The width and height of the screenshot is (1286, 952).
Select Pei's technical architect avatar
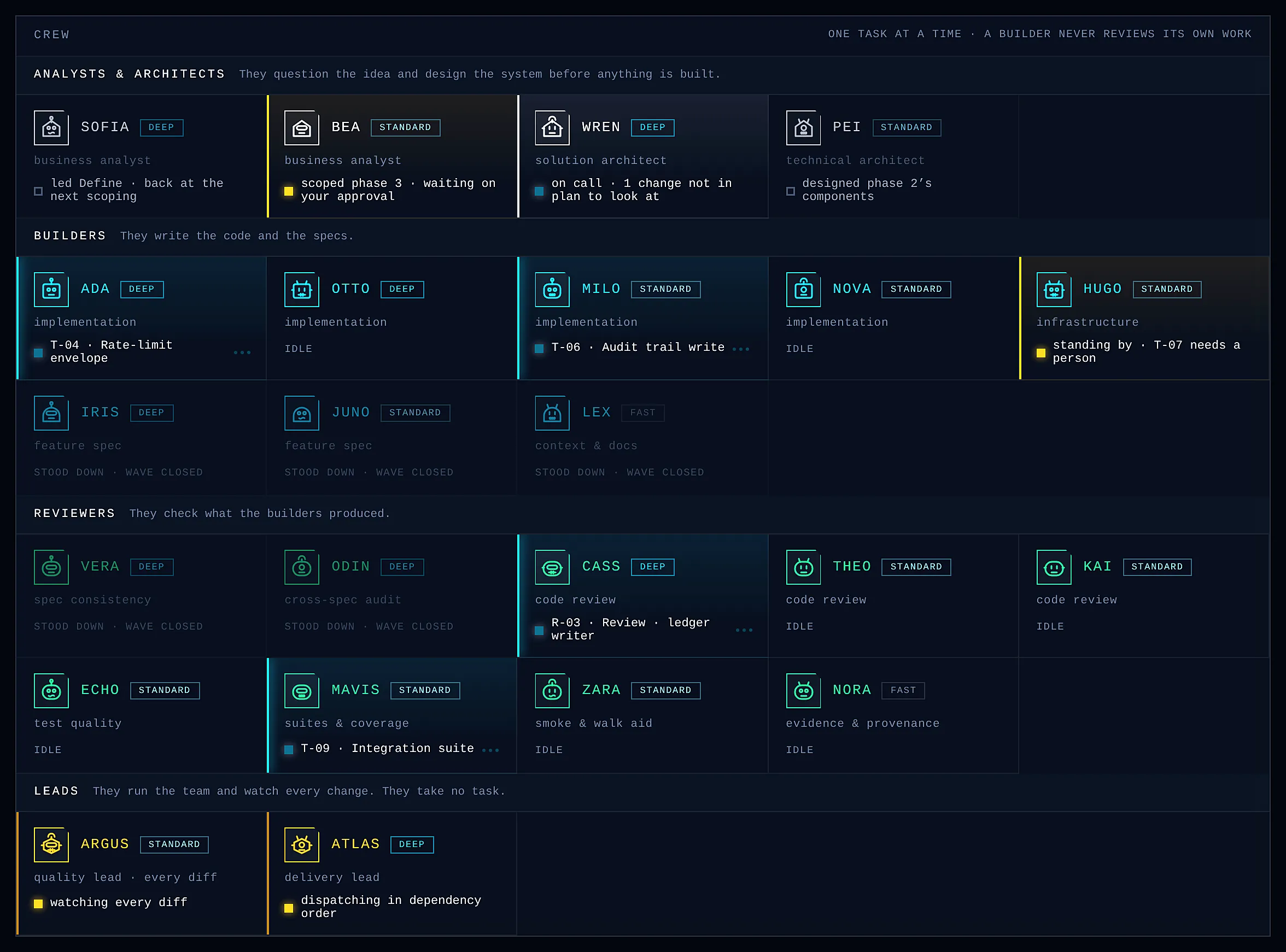[x=803, y=128]
